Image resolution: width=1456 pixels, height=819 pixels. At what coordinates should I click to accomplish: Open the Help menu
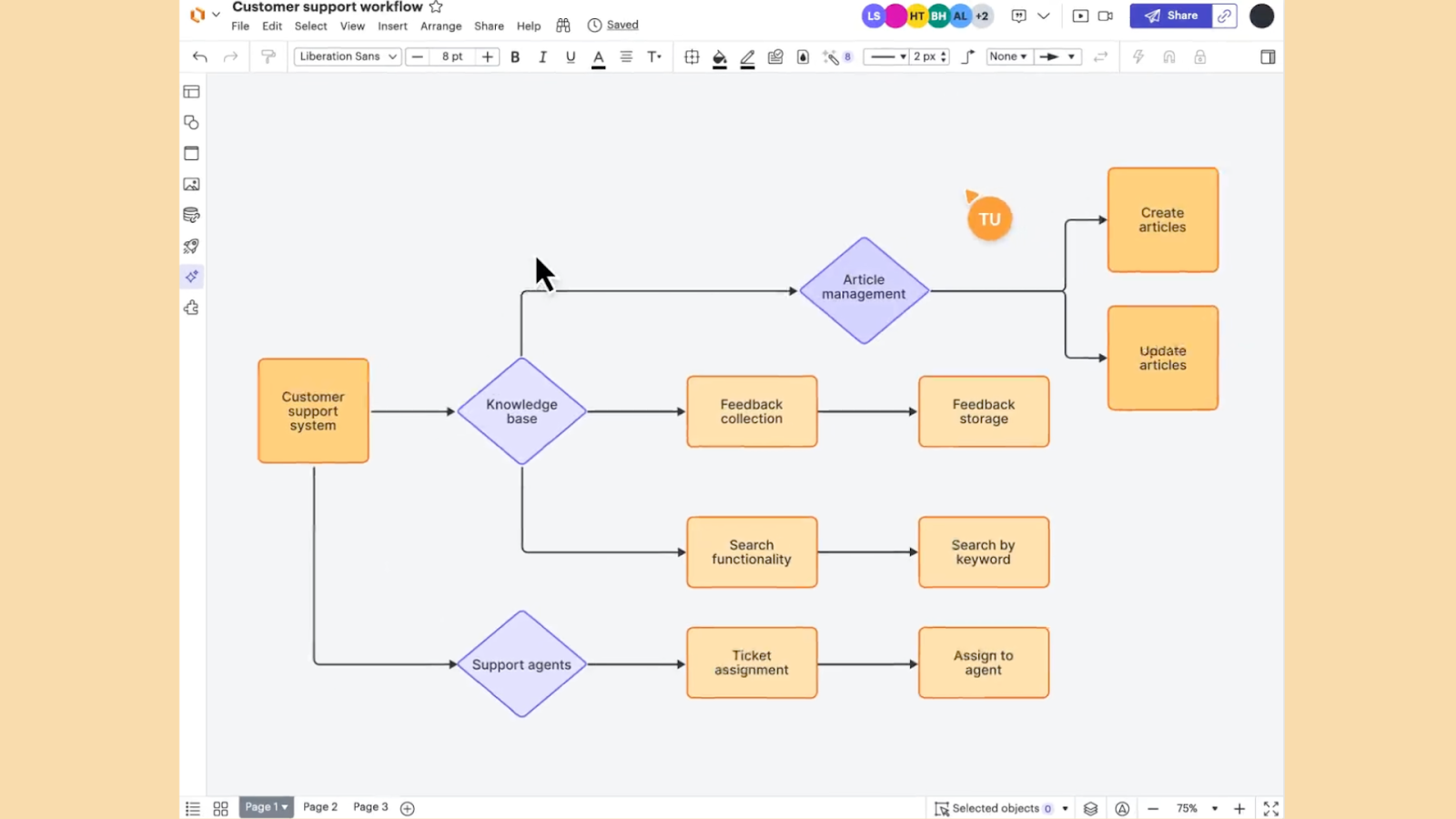click(x=529, y=26)
